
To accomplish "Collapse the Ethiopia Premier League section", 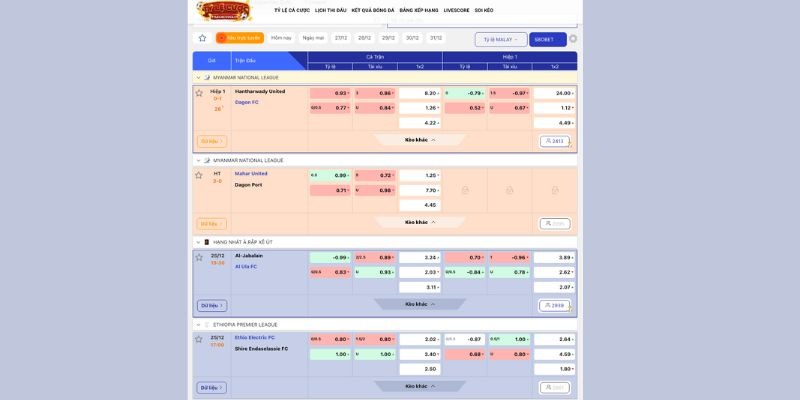I will 198,325.
